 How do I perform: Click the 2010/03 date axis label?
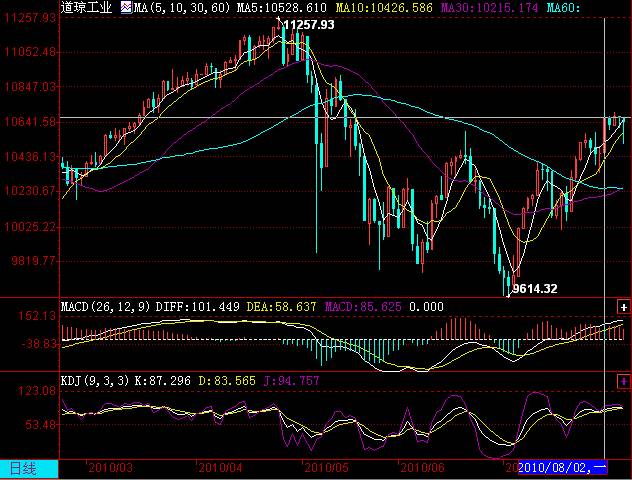point(110,468)
